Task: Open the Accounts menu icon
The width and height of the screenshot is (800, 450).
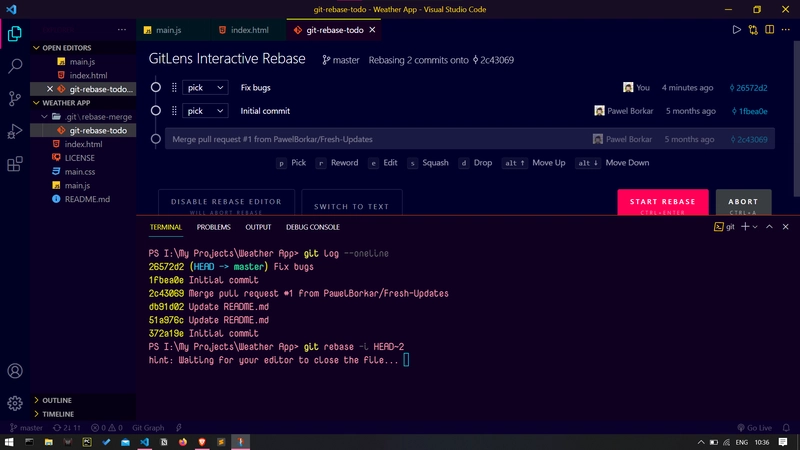Action: [x=15, y=371]
